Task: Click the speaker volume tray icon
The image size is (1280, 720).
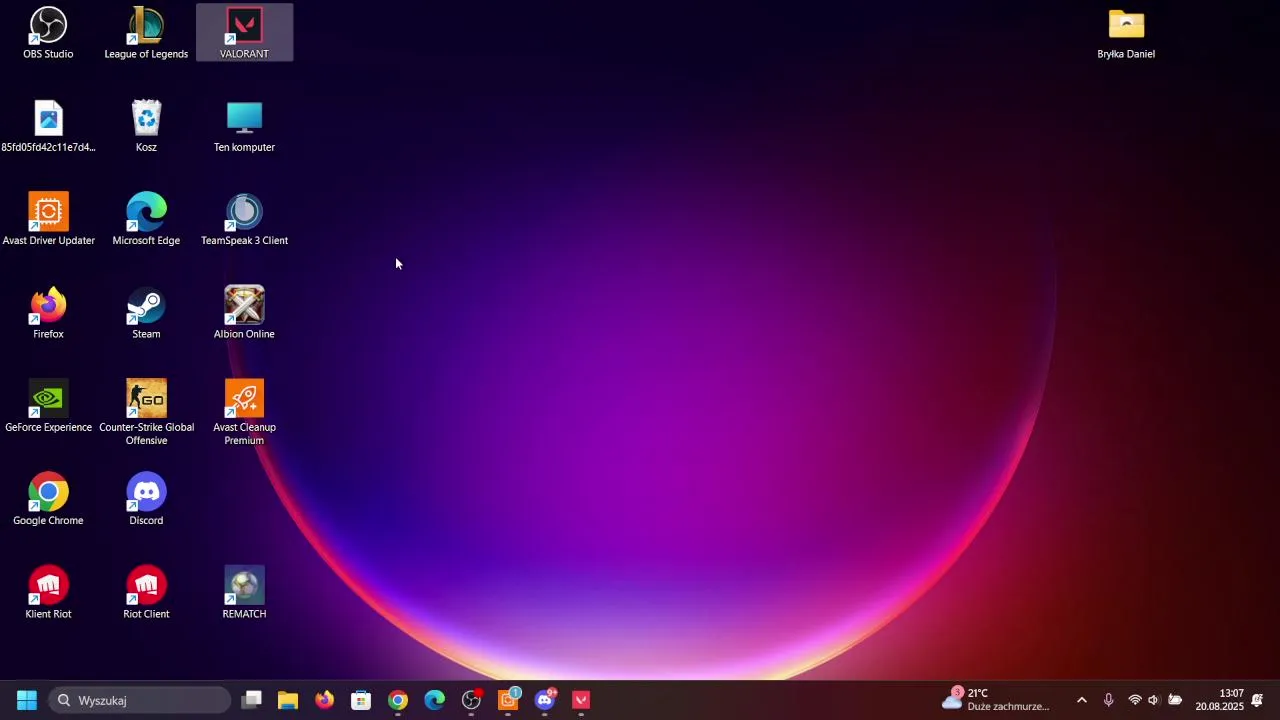Action: point(1154,700)
